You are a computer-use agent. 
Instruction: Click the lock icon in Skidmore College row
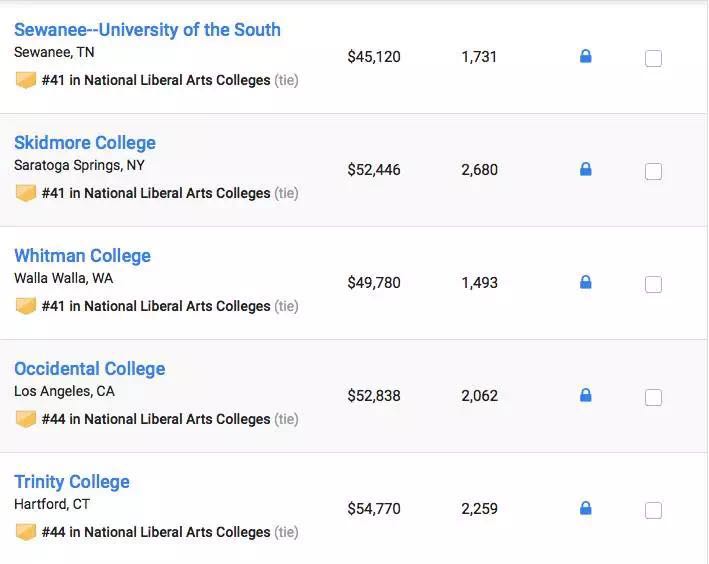click(585, 169)
